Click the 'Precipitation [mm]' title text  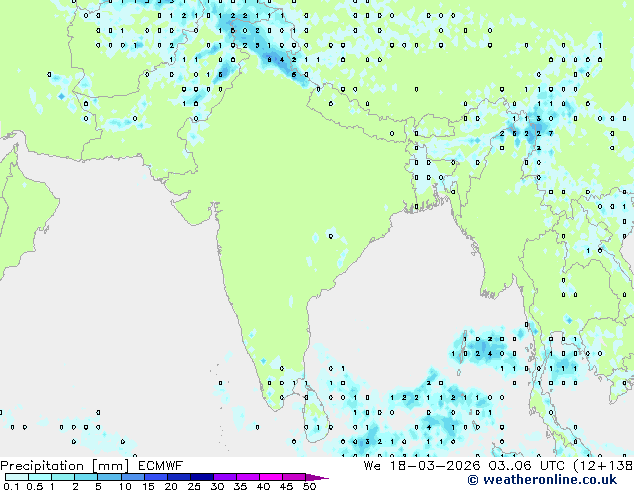pyautogui.click(x=64, y=466)
